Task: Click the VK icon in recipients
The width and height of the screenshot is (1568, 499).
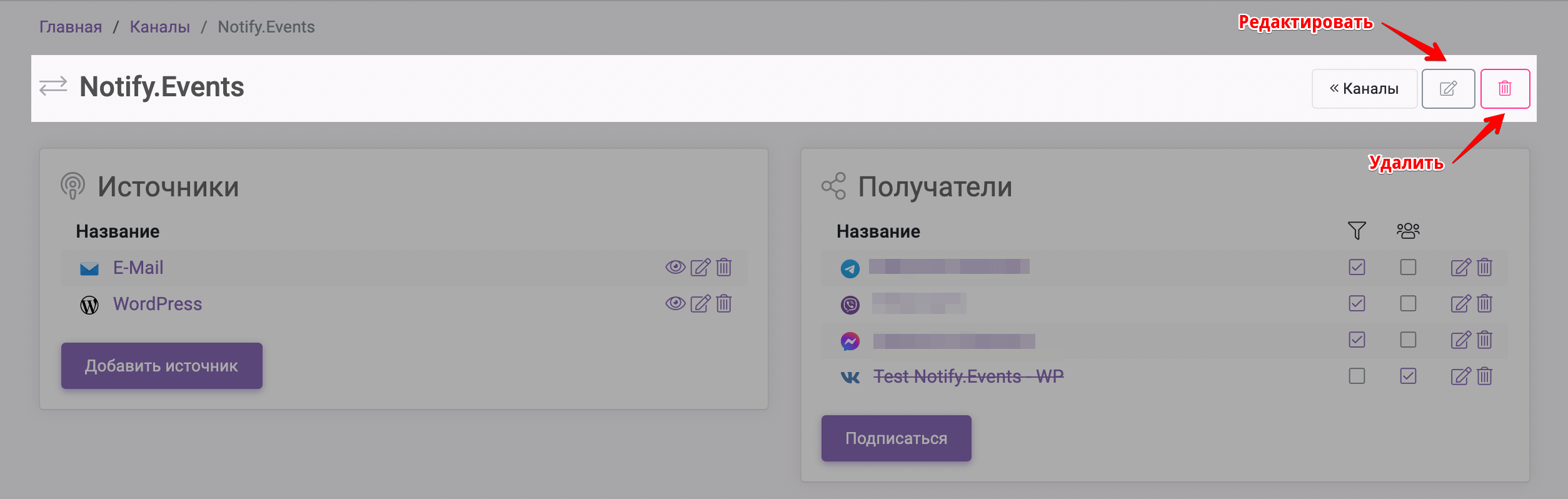Action: coord(850,377)
